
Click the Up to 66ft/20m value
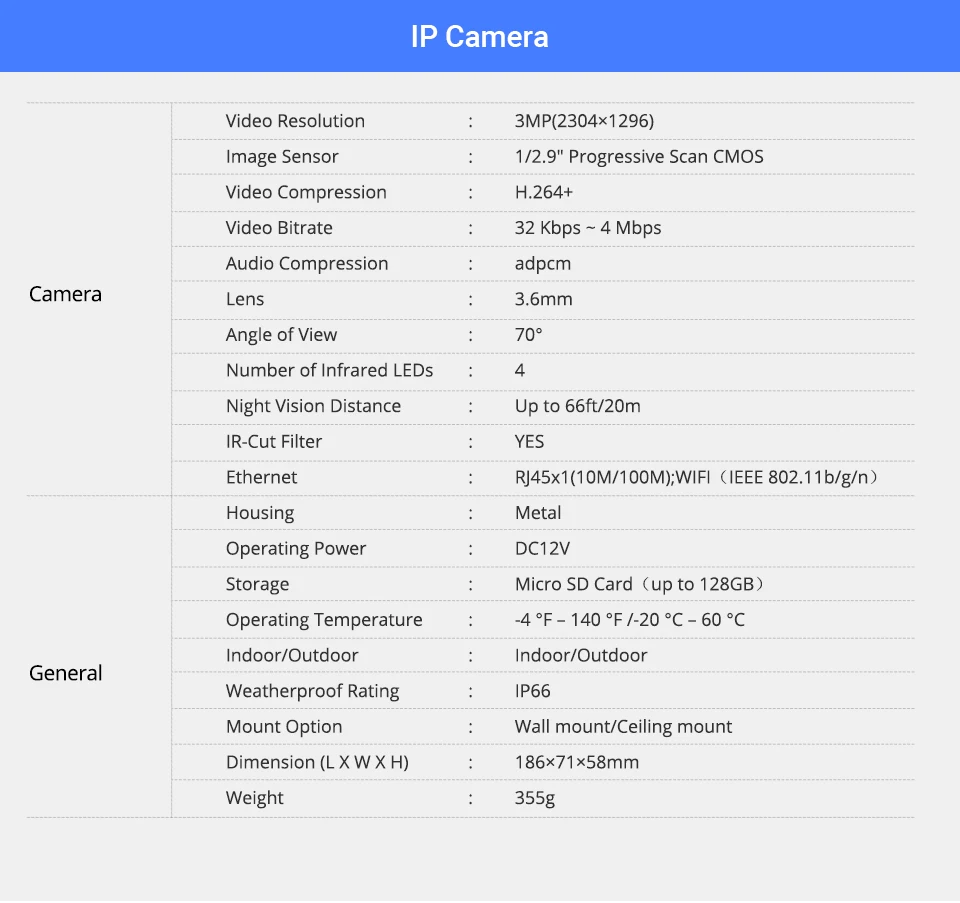click(x=577, y=406)
